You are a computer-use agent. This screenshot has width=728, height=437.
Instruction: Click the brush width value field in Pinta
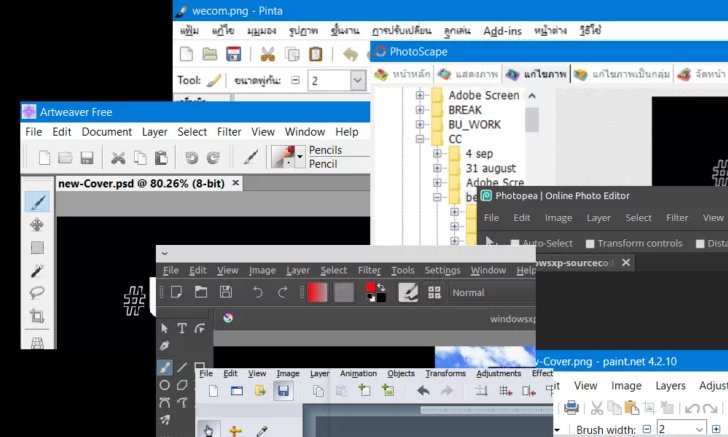(329, 81)
